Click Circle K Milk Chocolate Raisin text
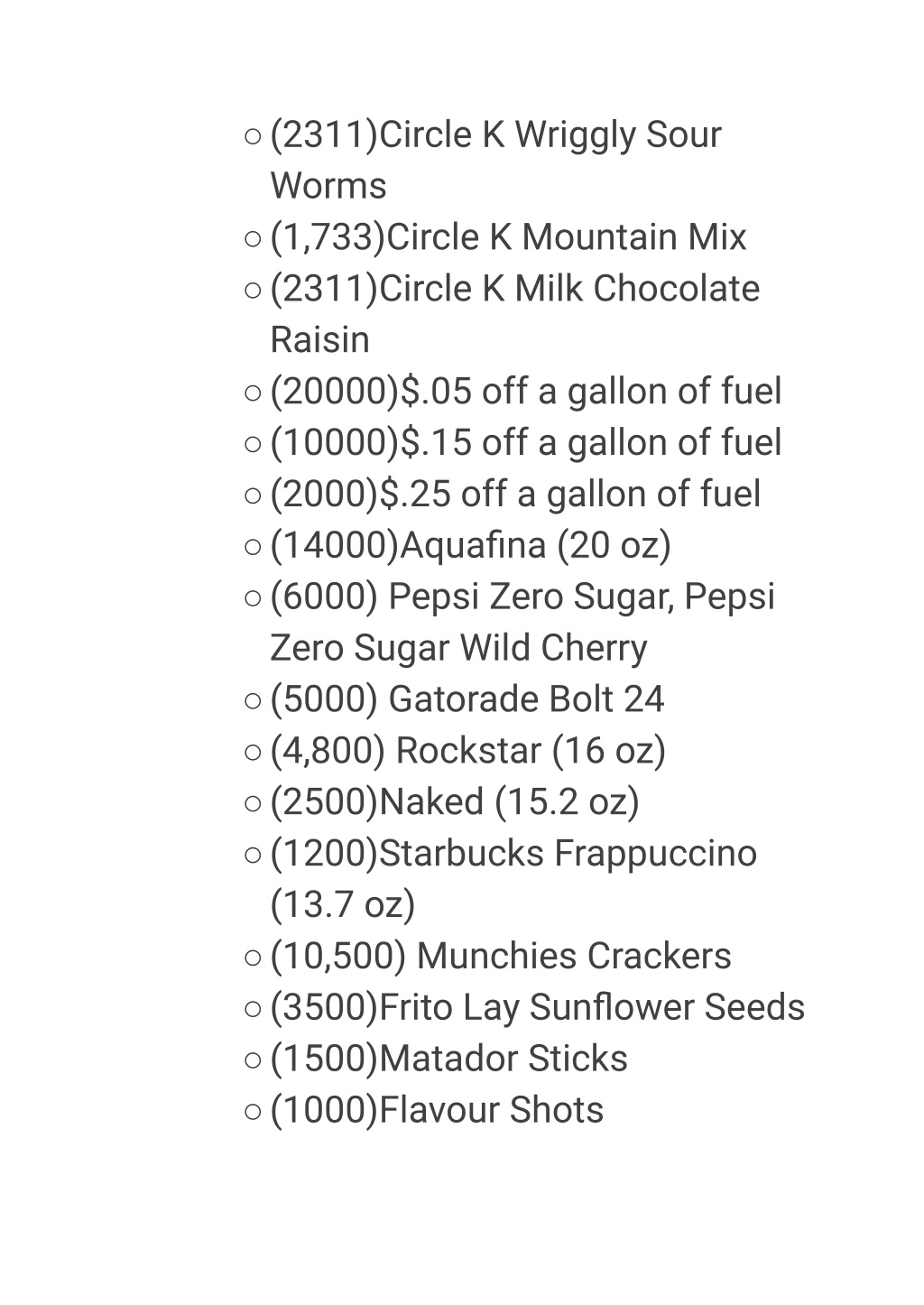The width and height of the screenshot is (924, 1305). [514, 314]
